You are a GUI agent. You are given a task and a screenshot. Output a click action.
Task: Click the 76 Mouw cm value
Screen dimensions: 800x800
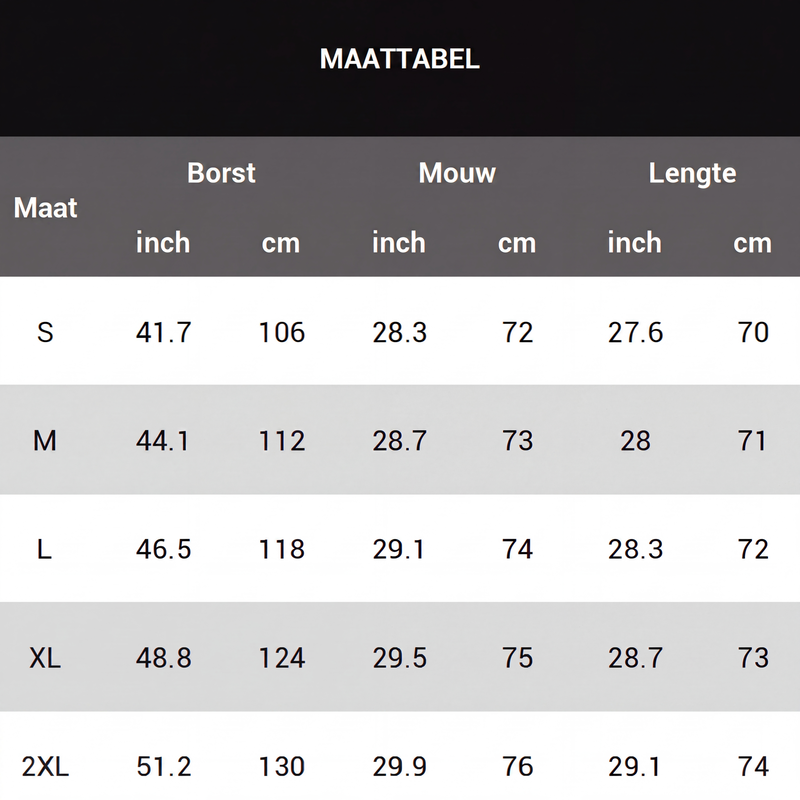[x=518, y=766]
